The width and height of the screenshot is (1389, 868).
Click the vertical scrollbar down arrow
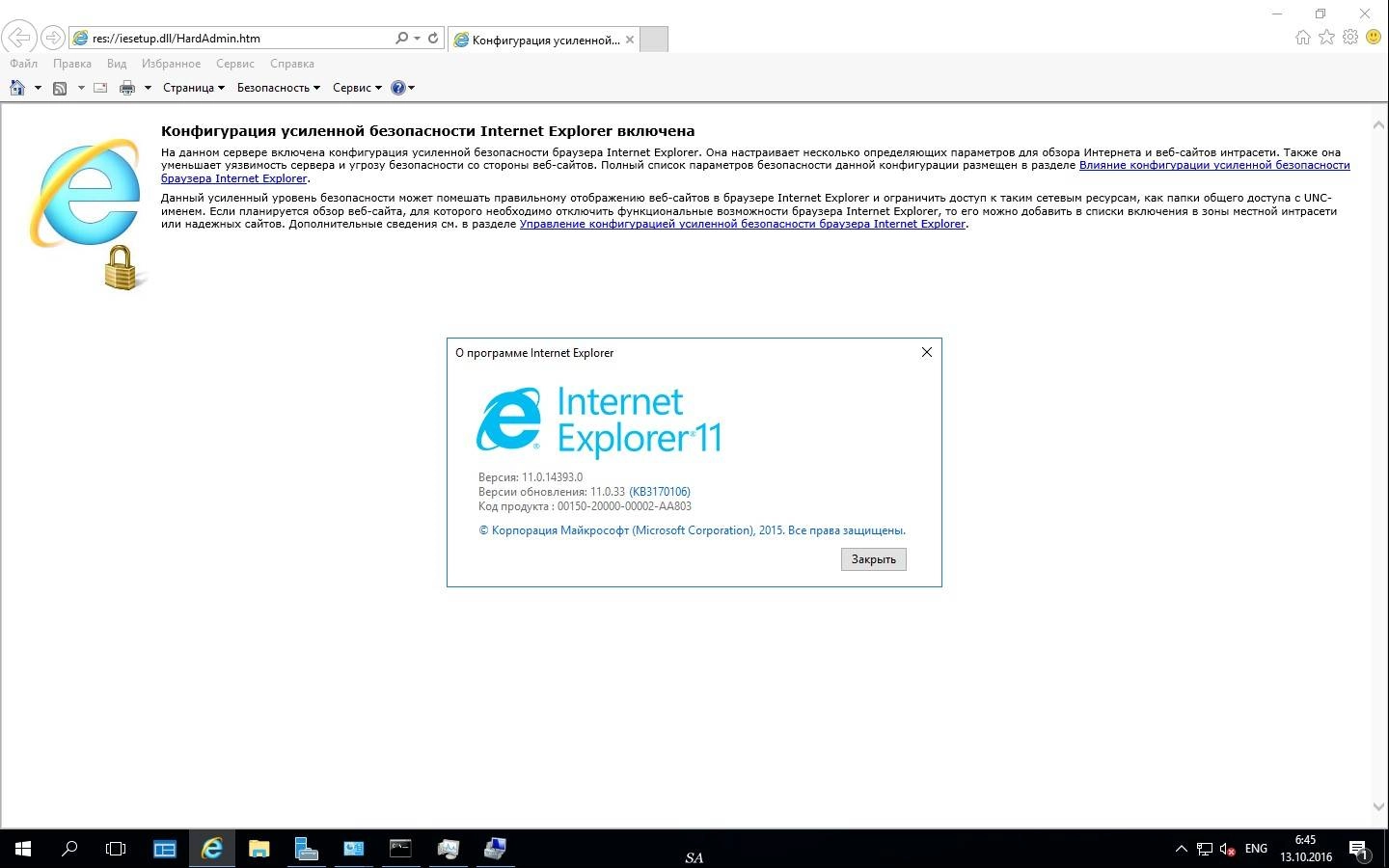click(1378, 806)
